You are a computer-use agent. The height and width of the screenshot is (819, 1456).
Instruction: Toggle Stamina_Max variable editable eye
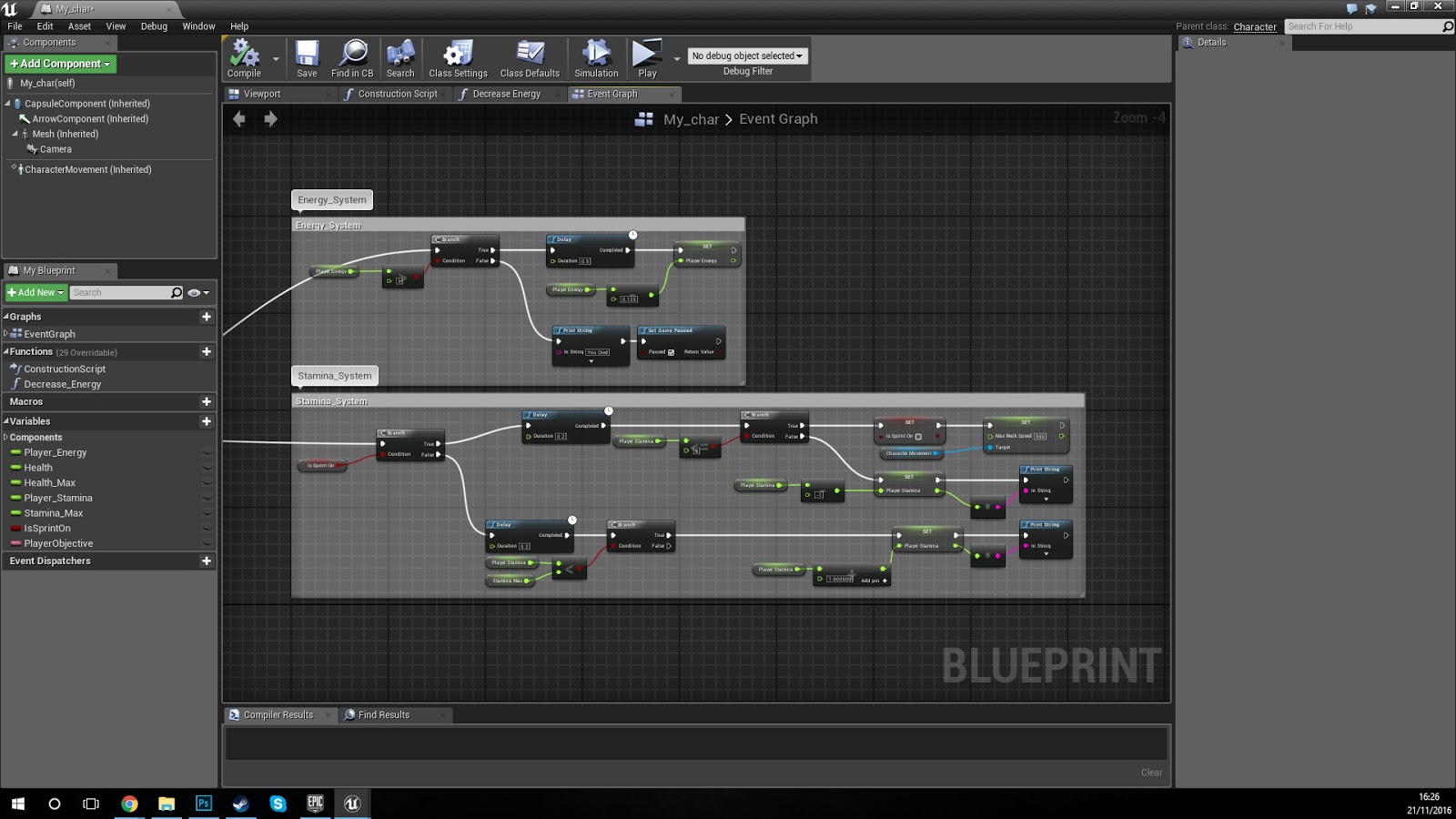pos(207,513)
